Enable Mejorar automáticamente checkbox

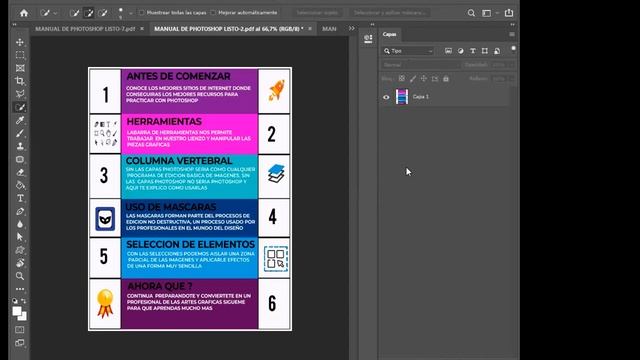(213, 13)
